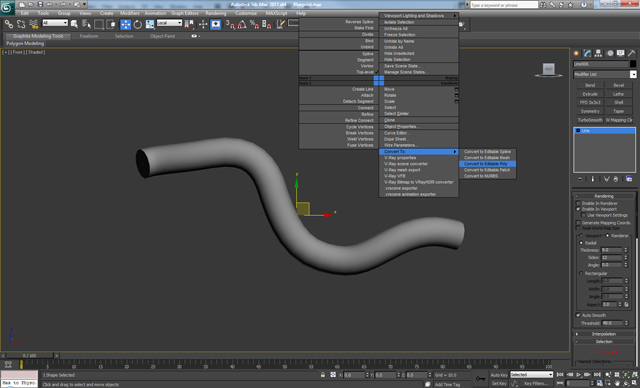Click the Bind to Space Warp icon
640x388 pixels.
(33, 24)
